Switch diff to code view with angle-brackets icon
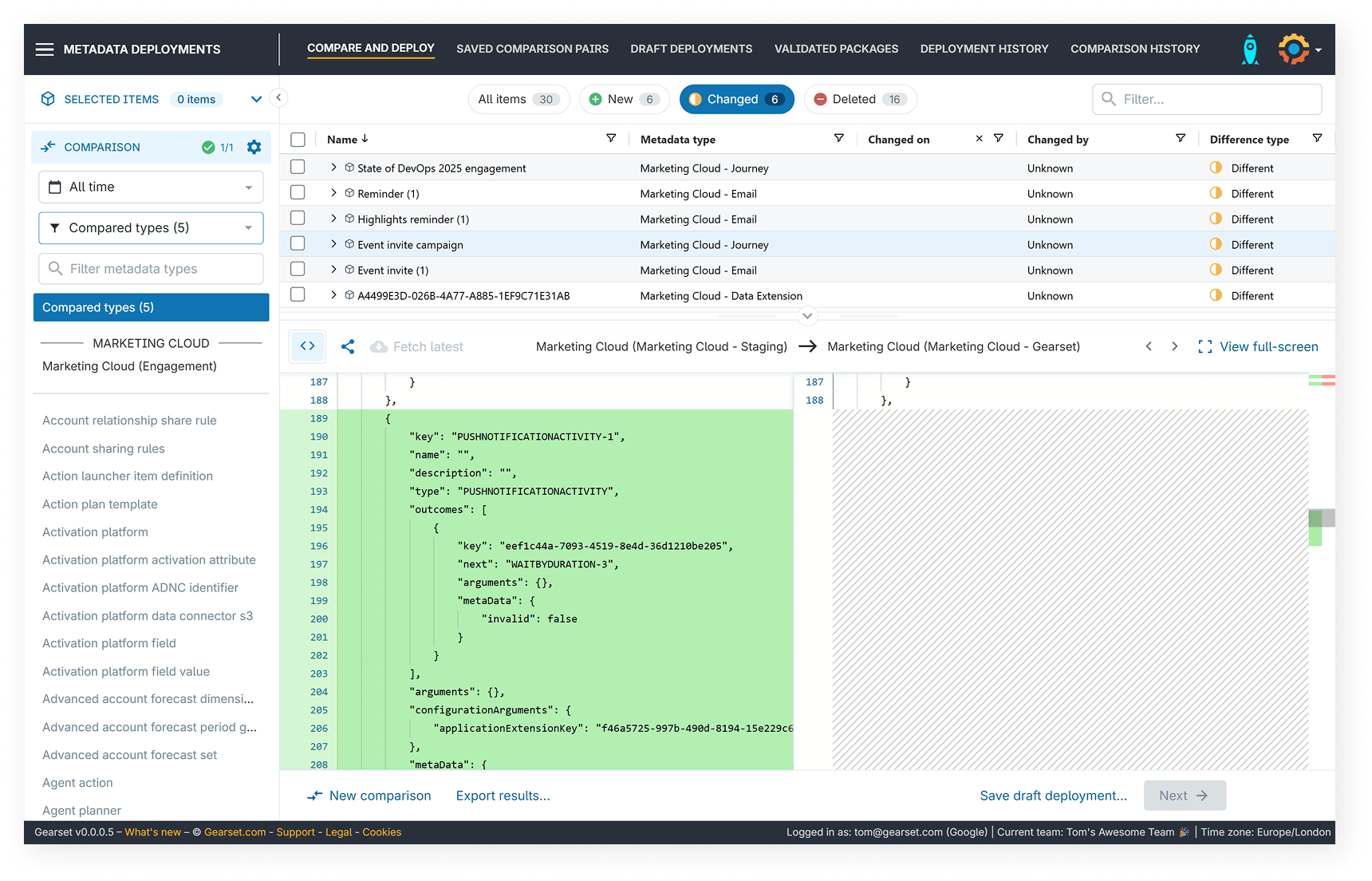Screen dimensions: 1372x881 tap(307, 346)
